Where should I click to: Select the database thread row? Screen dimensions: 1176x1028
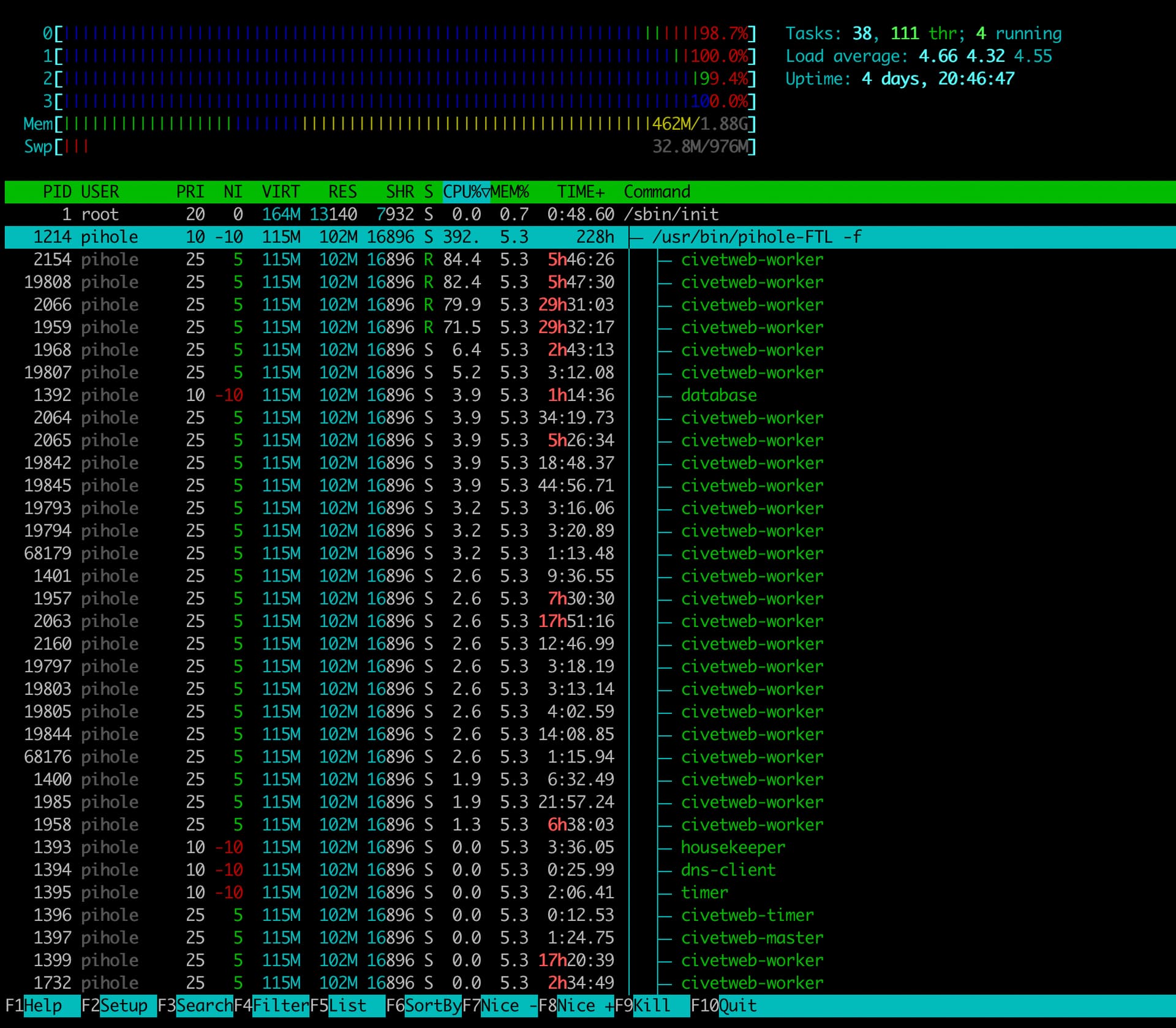[718, 396]
